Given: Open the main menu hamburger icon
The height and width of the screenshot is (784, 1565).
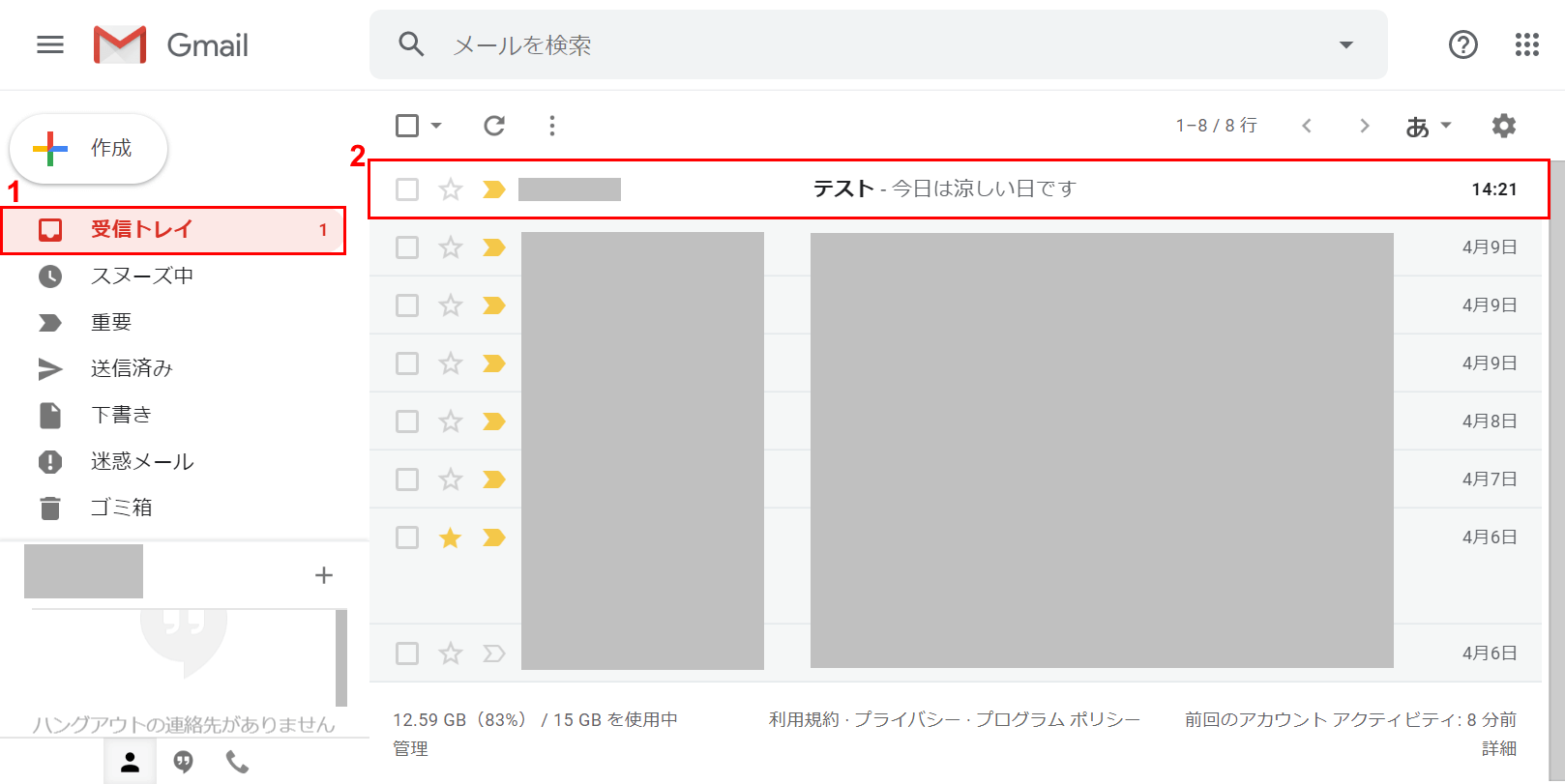Looking at the screenshot, I should tap(50, 44).
